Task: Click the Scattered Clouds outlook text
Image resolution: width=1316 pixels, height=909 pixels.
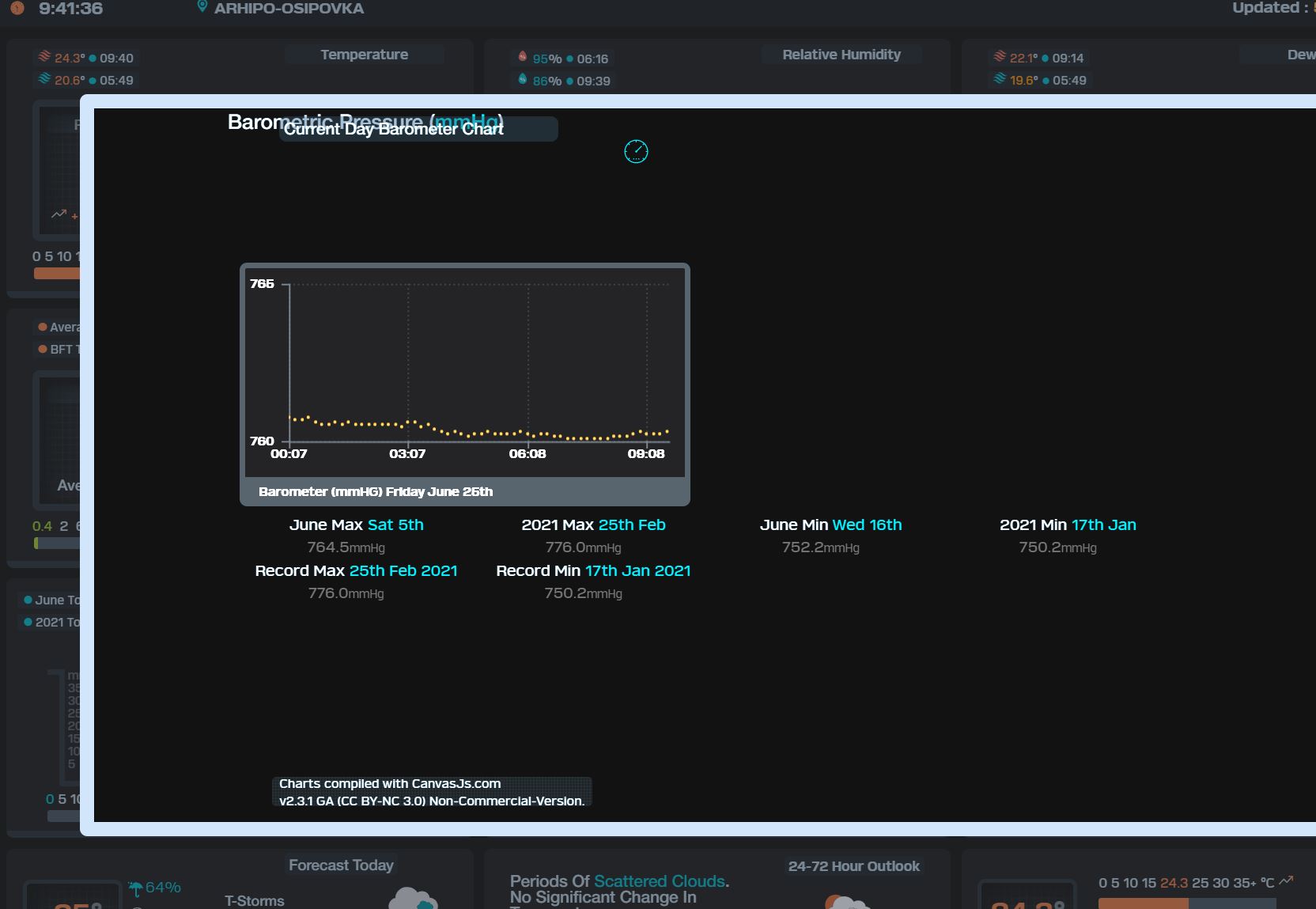Action: pos(660,881)
